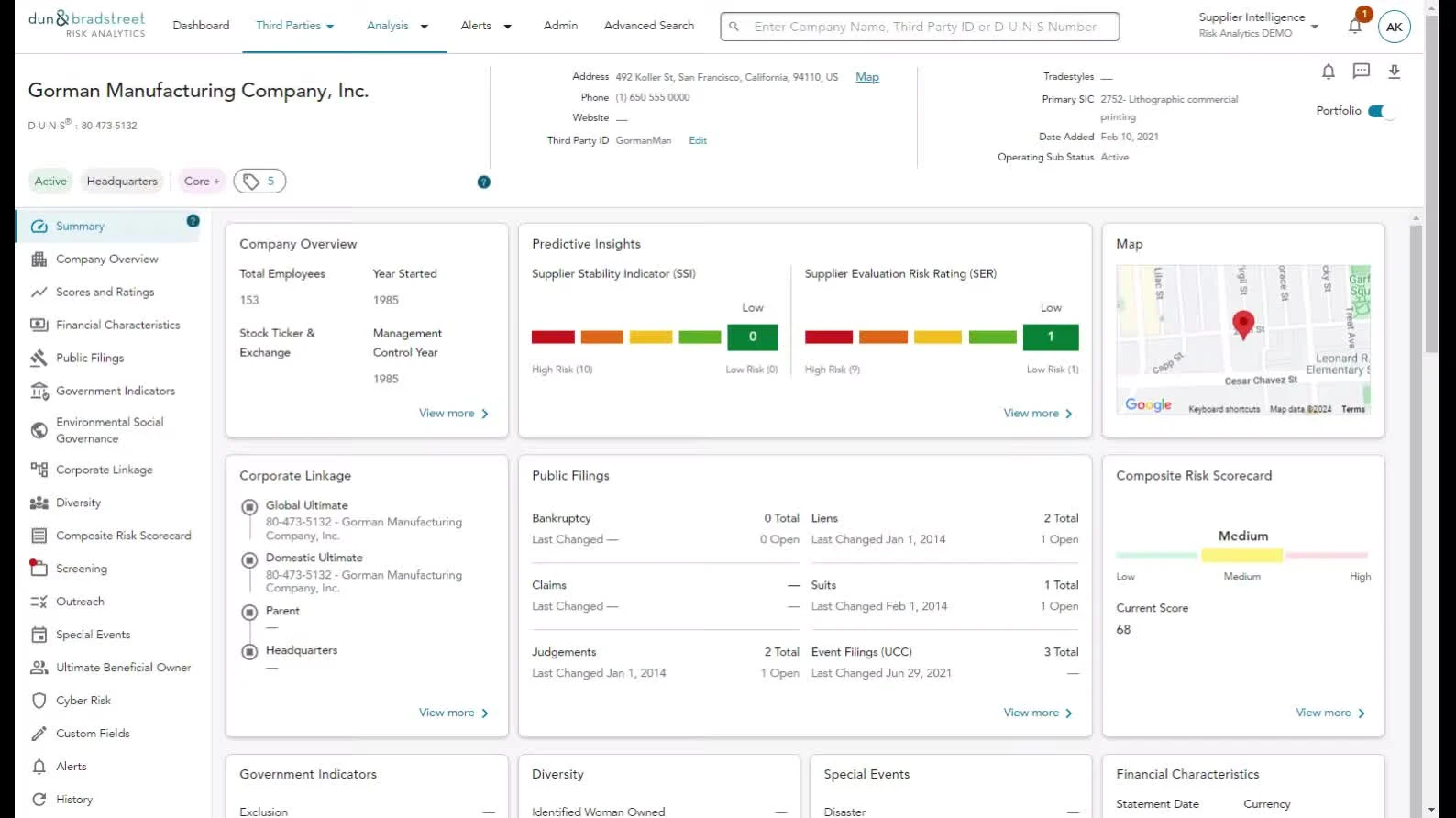Open Cyber Risk shield icon
Screen dimensions: 1456x818
(x=39, y=702)
